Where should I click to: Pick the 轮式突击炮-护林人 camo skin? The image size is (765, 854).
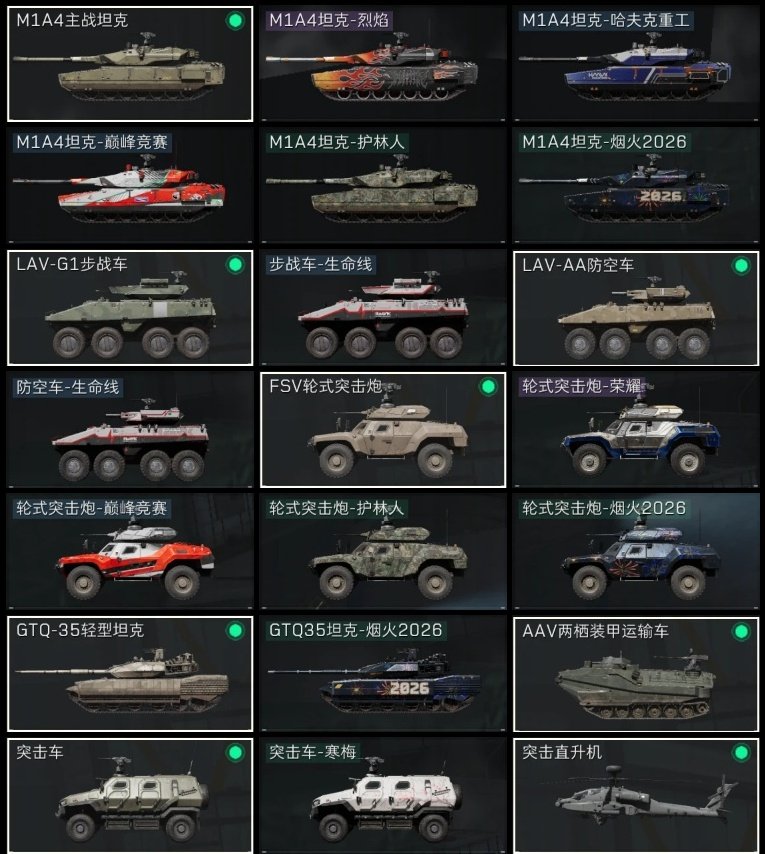tap(383, 552)
